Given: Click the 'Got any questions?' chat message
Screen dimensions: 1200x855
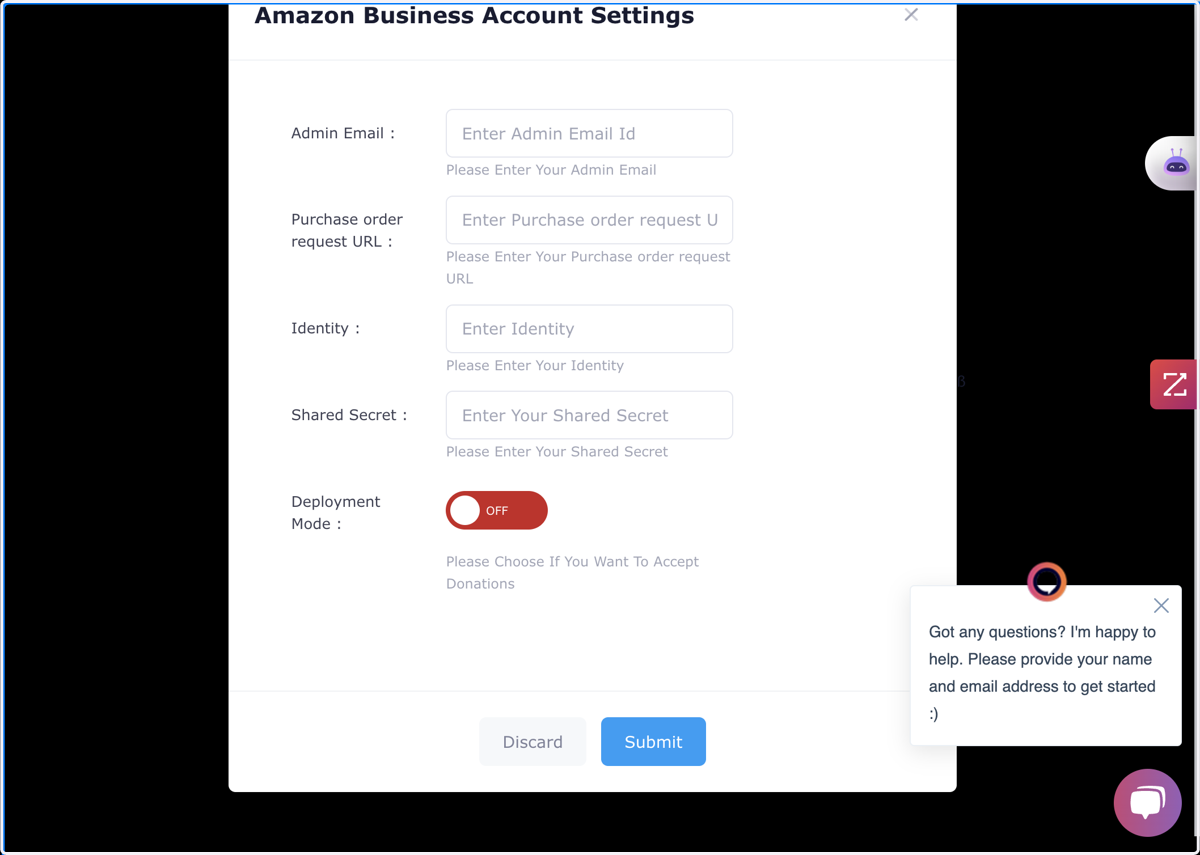Looking at the screenshot, I should (x=1042, y=673).
